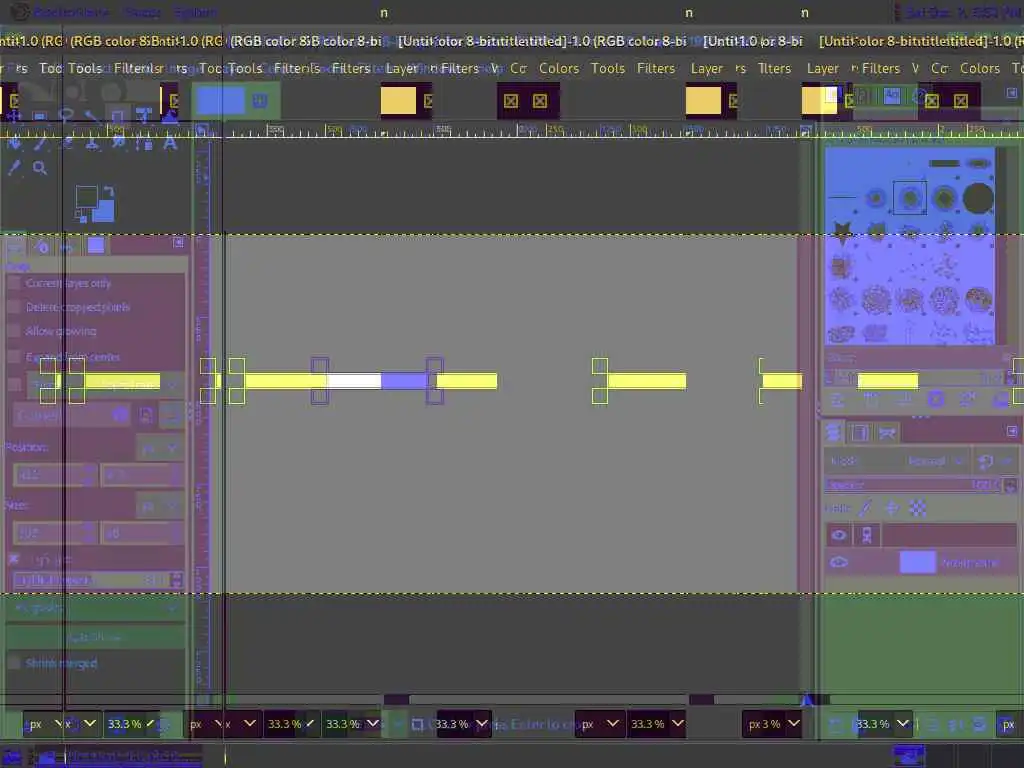This screenshot has height=768, width=1024.
Task: Select the Crop tool in the toolbox
Action: coord(118,116)
